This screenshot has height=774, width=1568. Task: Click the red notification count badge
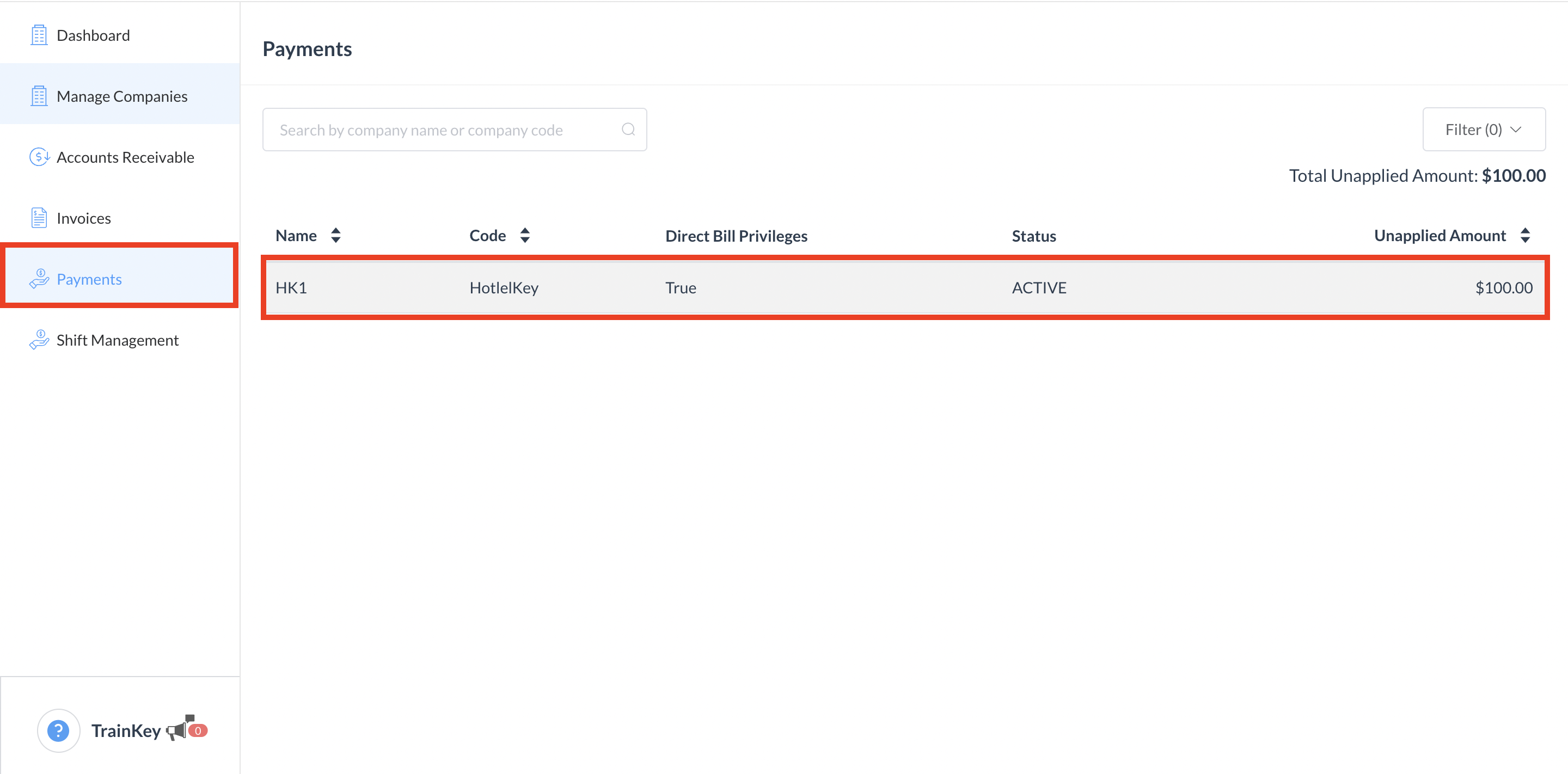pos(198,730)
